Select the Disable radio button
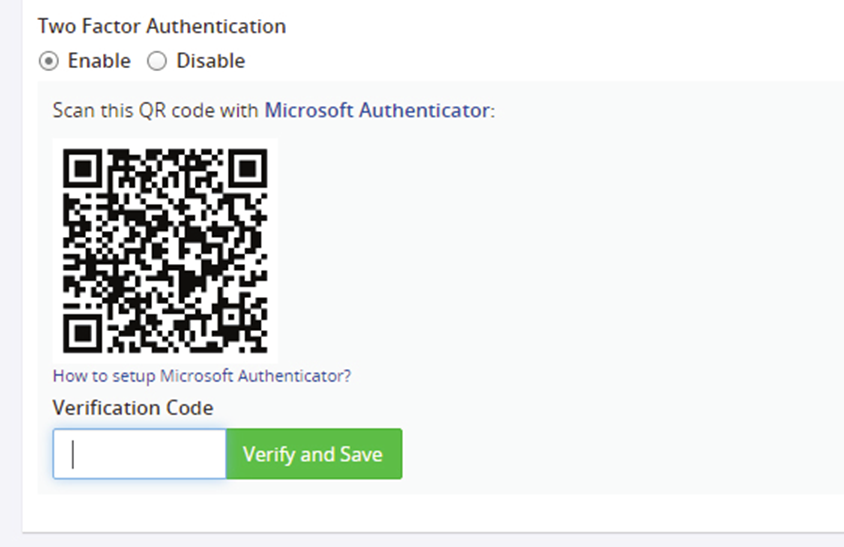 coord(157,61)
